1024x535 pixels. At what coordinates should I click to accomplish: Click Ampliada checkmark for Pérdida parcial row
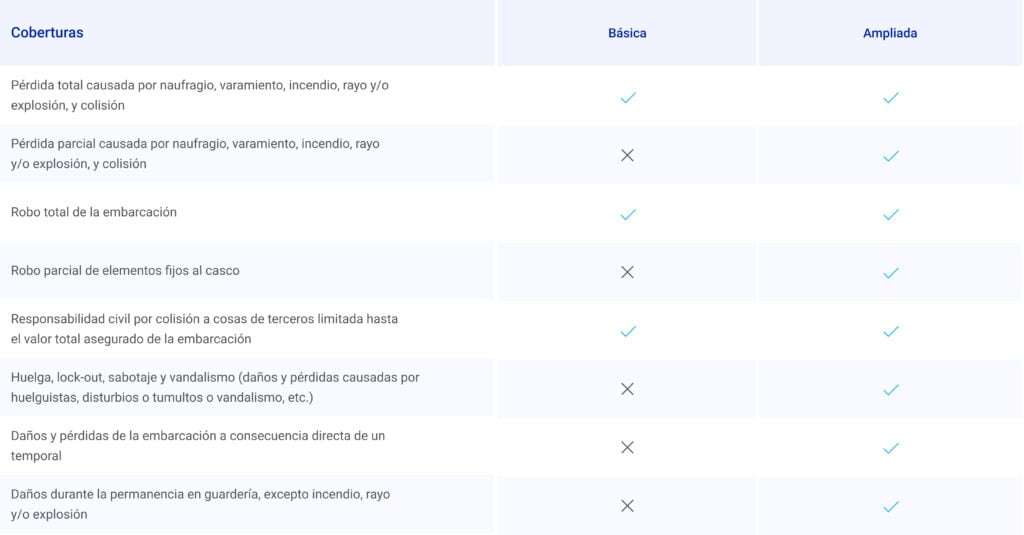891,156
